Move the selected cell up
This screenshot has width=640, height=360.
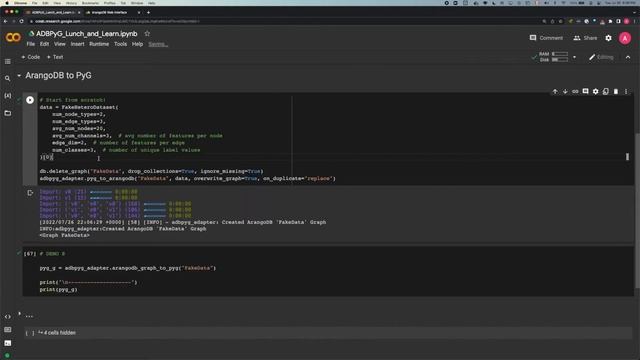pos(555,91)
